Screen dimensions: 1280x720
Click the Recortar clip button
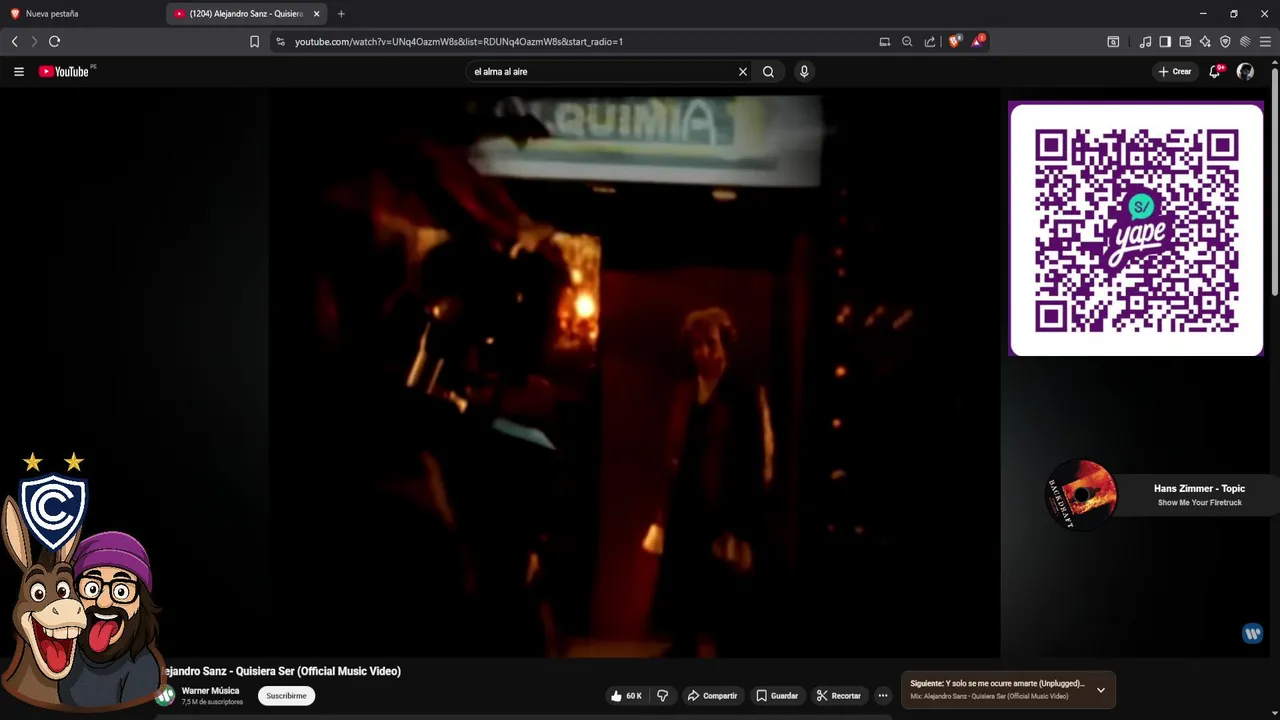(838, 696)
